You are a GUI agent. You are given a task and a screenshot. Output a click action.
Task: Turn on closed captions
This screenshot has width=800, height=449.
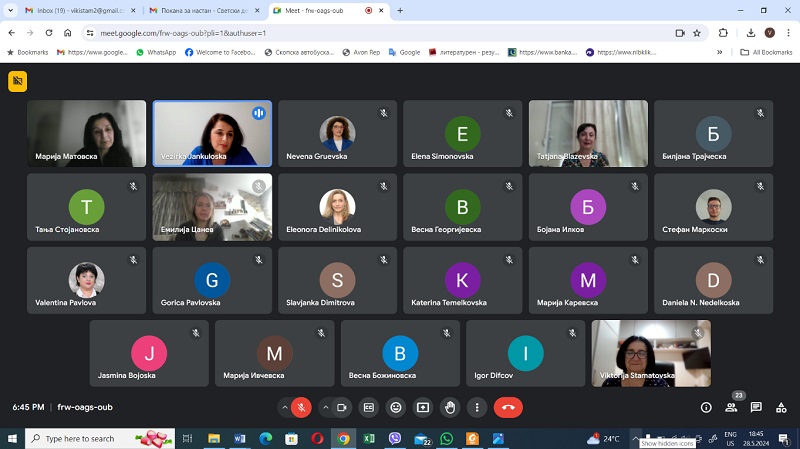[369, 407]
